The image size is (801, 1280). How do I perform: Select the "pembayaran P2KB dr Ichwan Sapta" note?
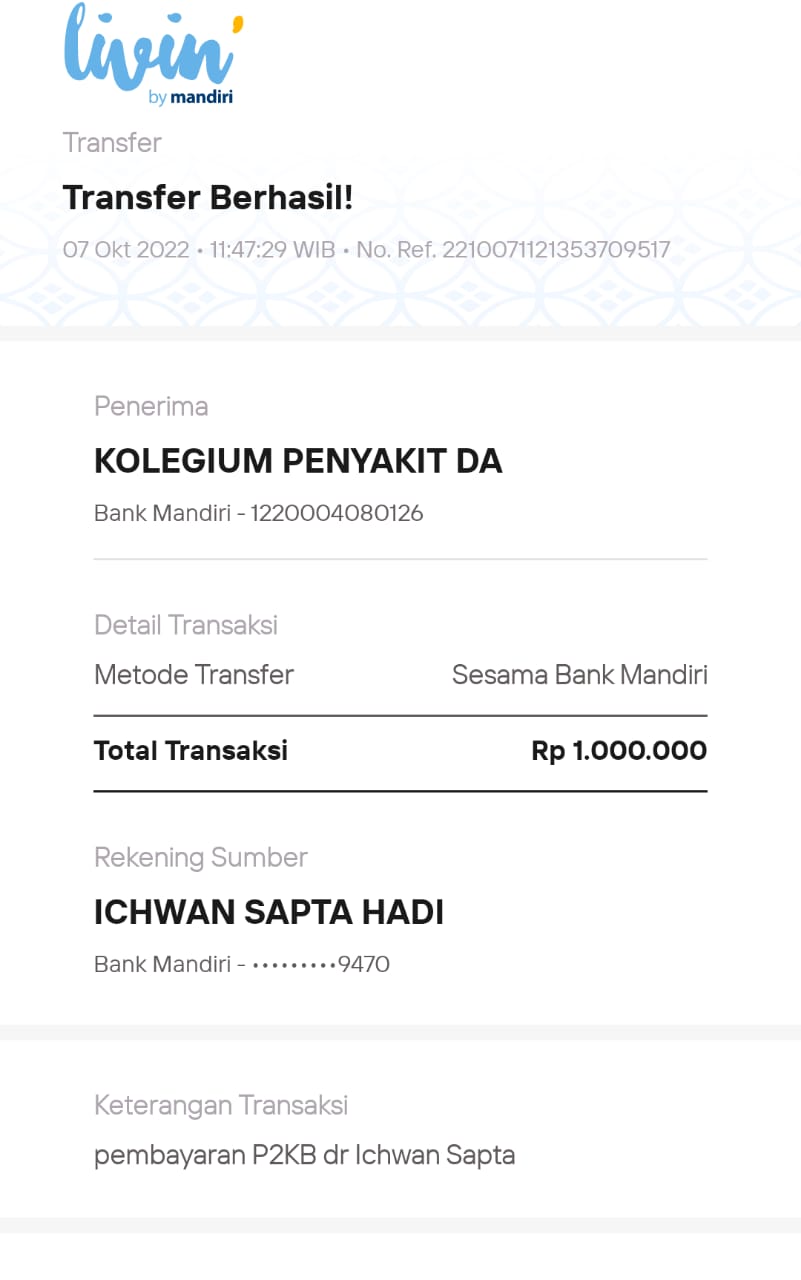pyautogui.click(x=305, y=1156)
